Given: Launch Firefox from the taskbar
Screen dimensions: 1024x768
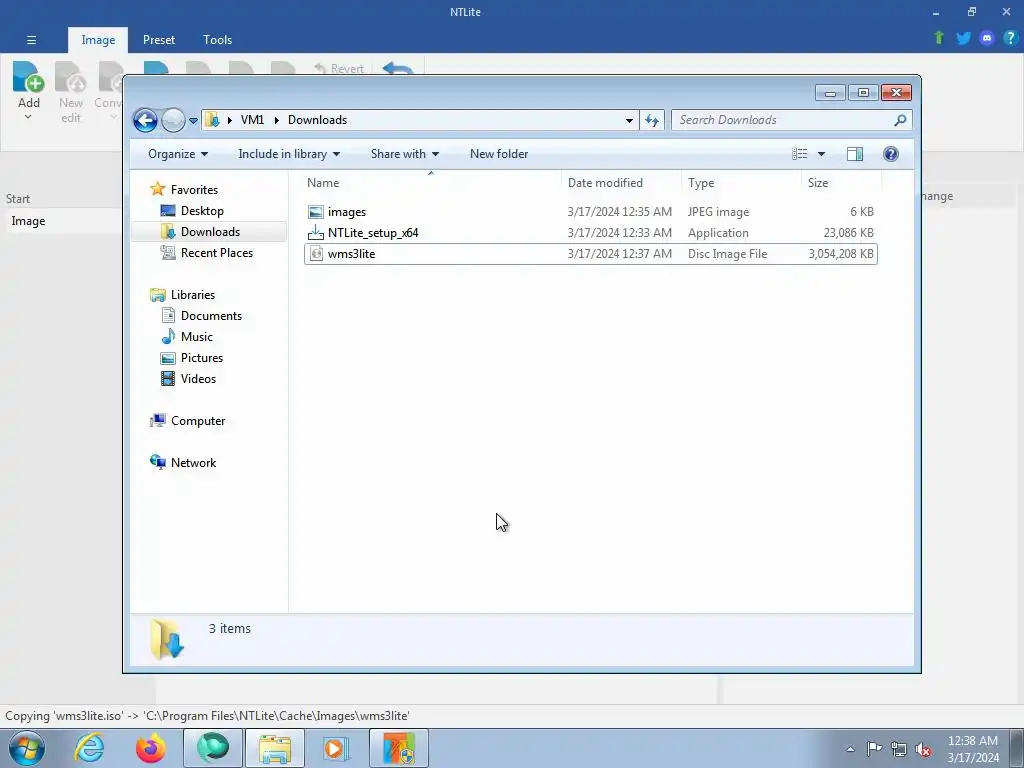Looking at the screenshot, I should 150,748.
